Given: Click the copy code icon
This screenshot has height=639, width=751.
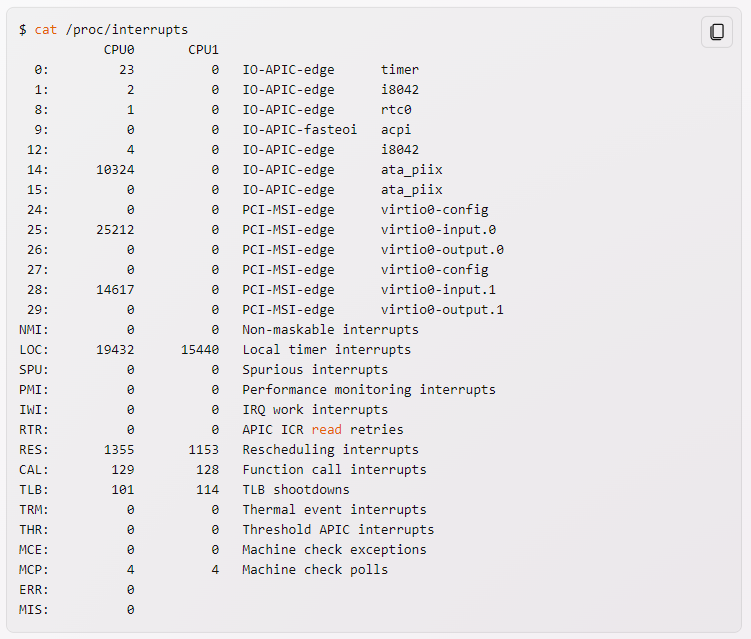Looking at the screenshot, I should (717, 32).
